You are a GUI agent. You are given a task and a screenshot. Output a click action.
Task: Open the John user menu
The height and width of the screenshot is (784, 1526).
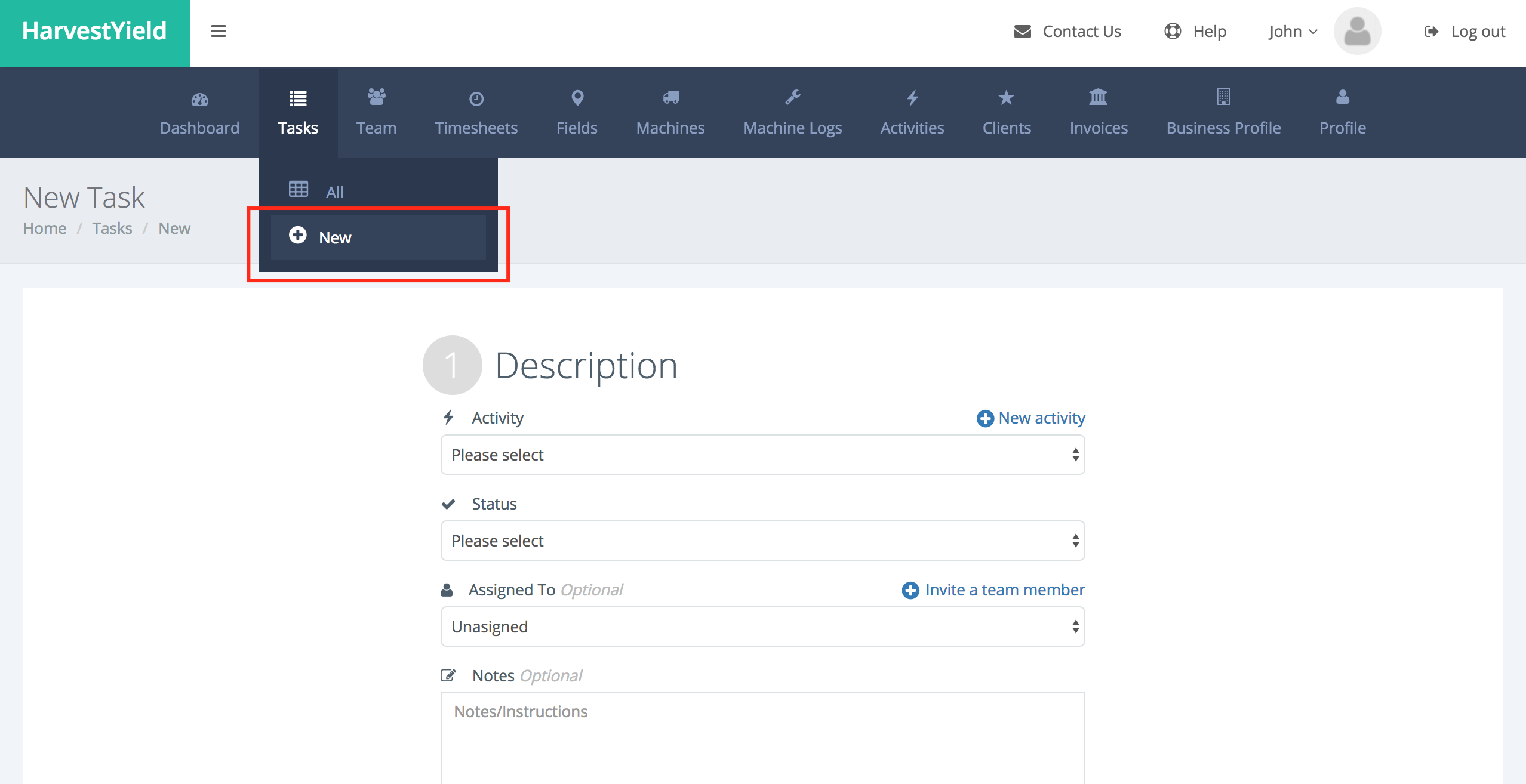click(1293, 31)
